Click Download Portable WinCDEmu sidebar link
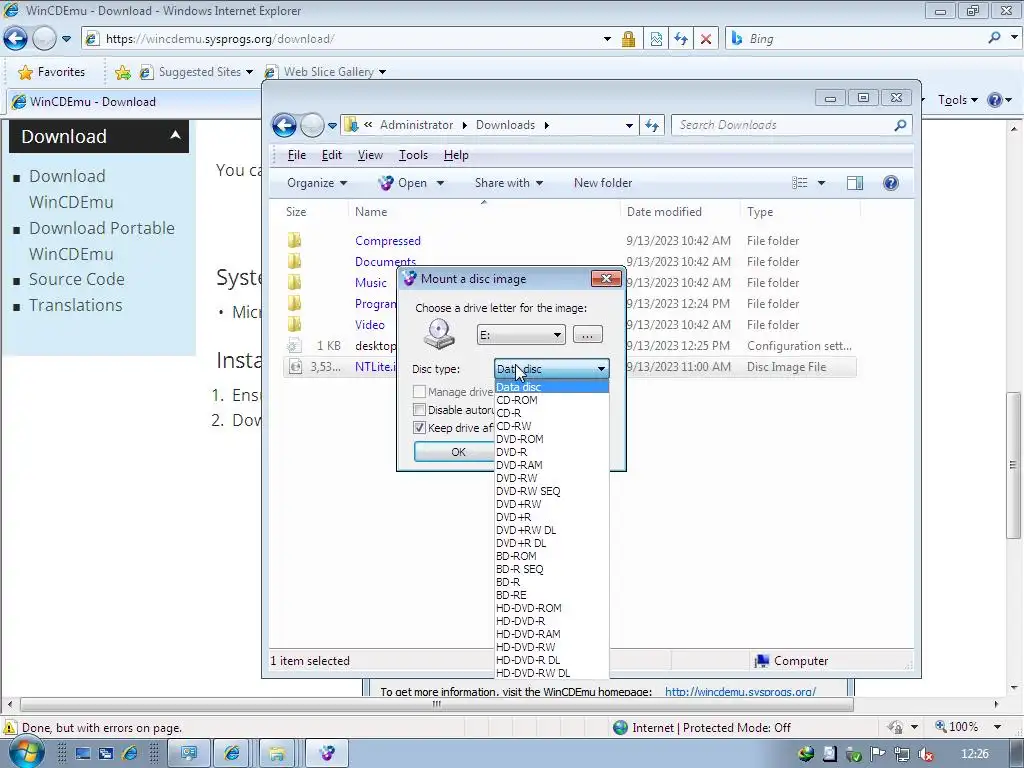The height and width of the screenshot is (768, 1024). click(x=101, y=241)
